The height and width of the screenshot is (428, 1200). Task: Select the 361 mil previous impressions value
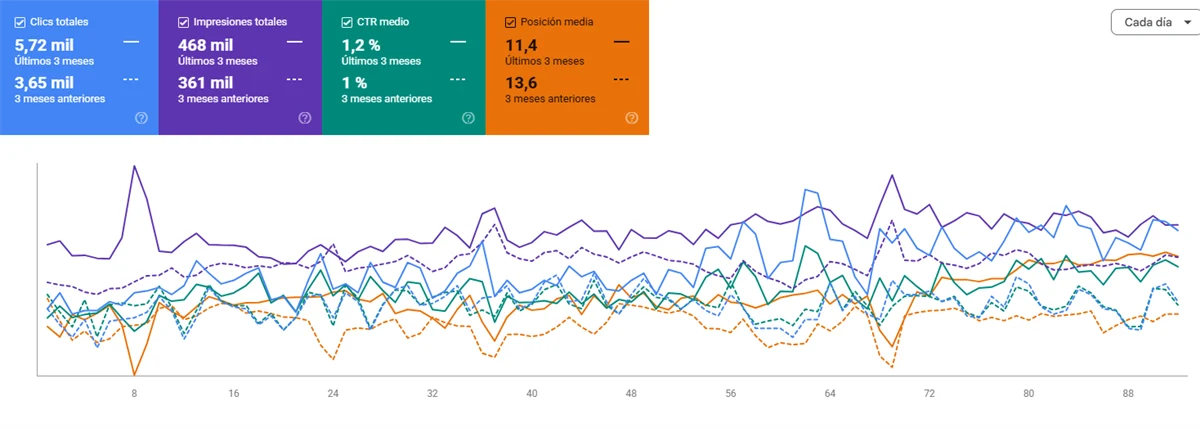(205, 82)
